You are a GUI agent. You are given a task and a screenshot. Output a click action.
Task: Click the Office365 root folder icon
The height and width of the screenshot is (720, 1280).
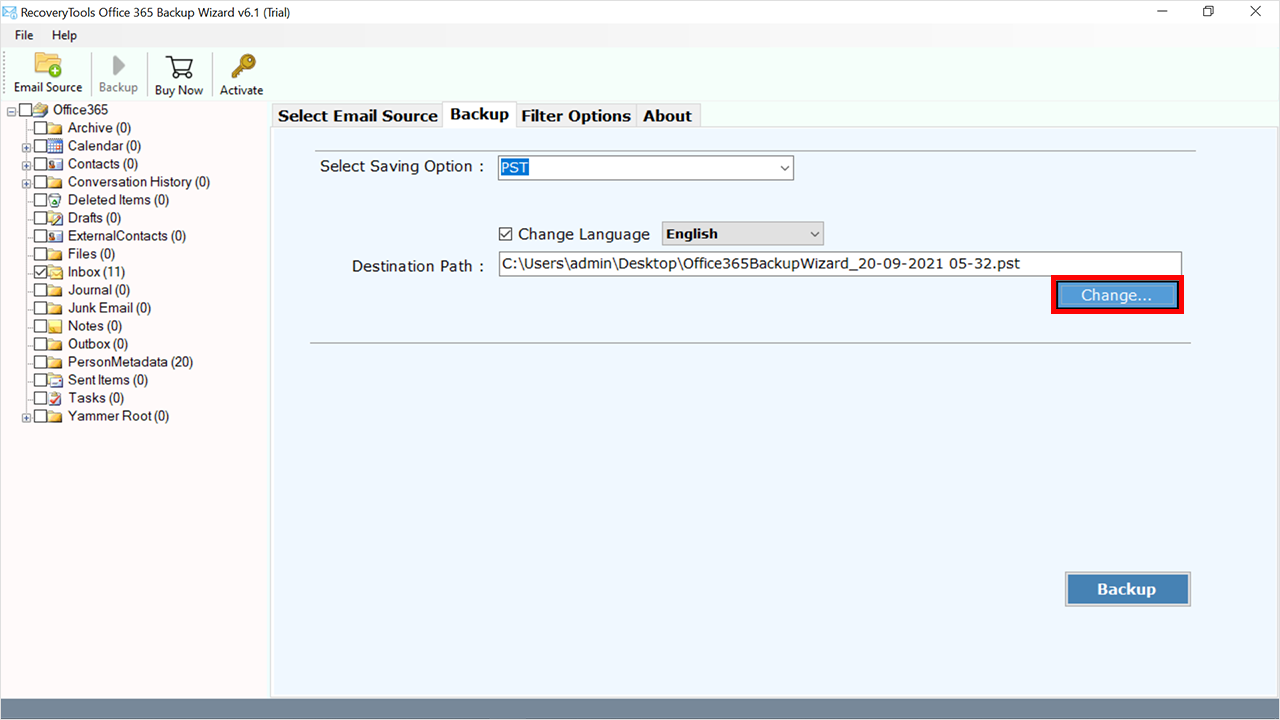[41, 110]
